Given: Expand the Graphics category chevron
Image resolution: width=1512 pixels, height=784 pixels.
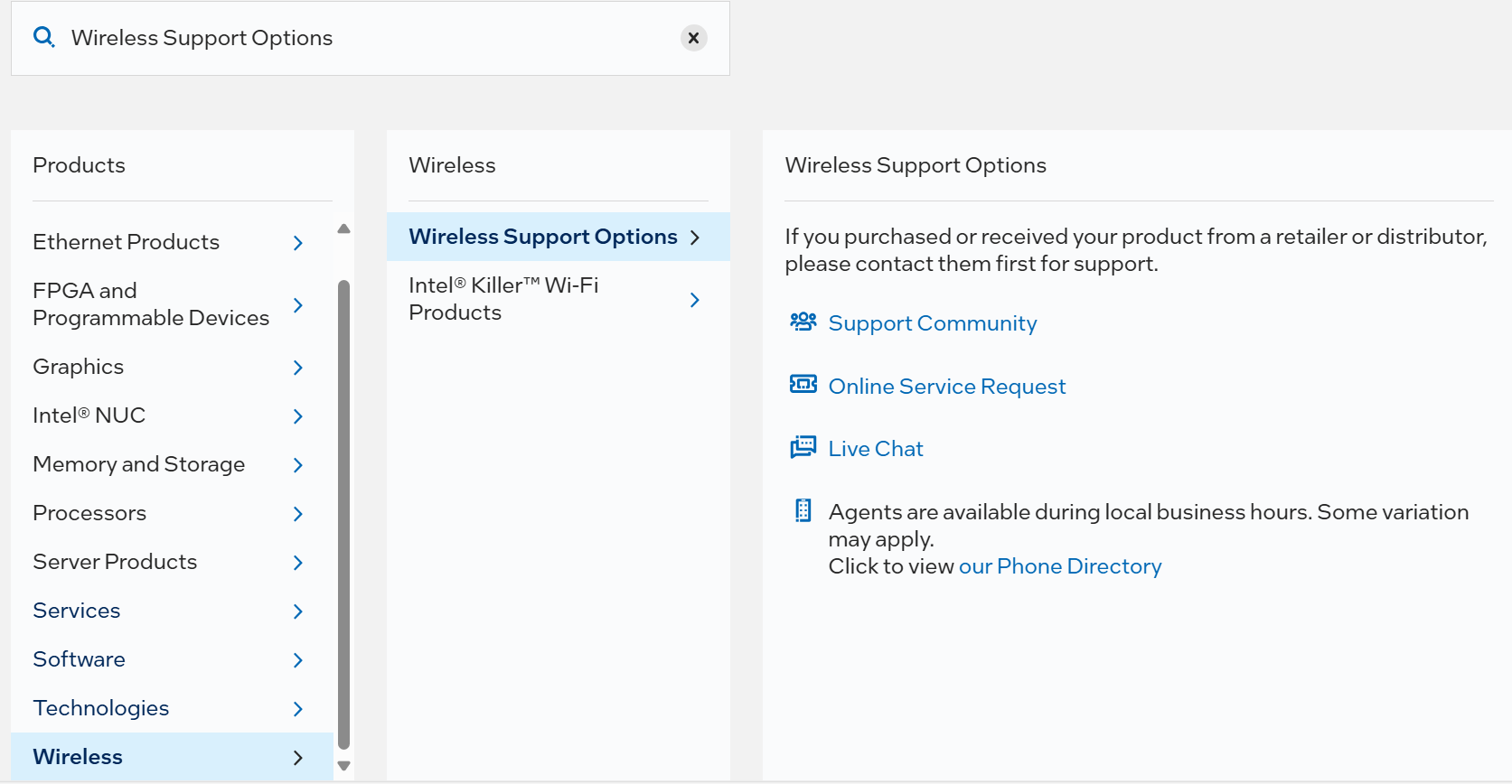Looking at the screenshot, I should 298,367.
